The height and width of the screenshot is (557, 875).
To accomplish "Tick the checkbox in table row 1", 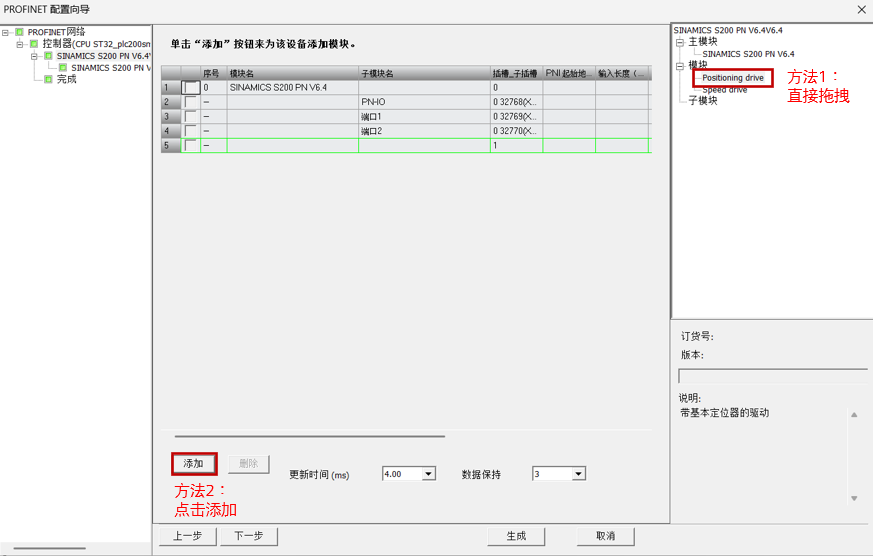I will [x=191, y=88].
